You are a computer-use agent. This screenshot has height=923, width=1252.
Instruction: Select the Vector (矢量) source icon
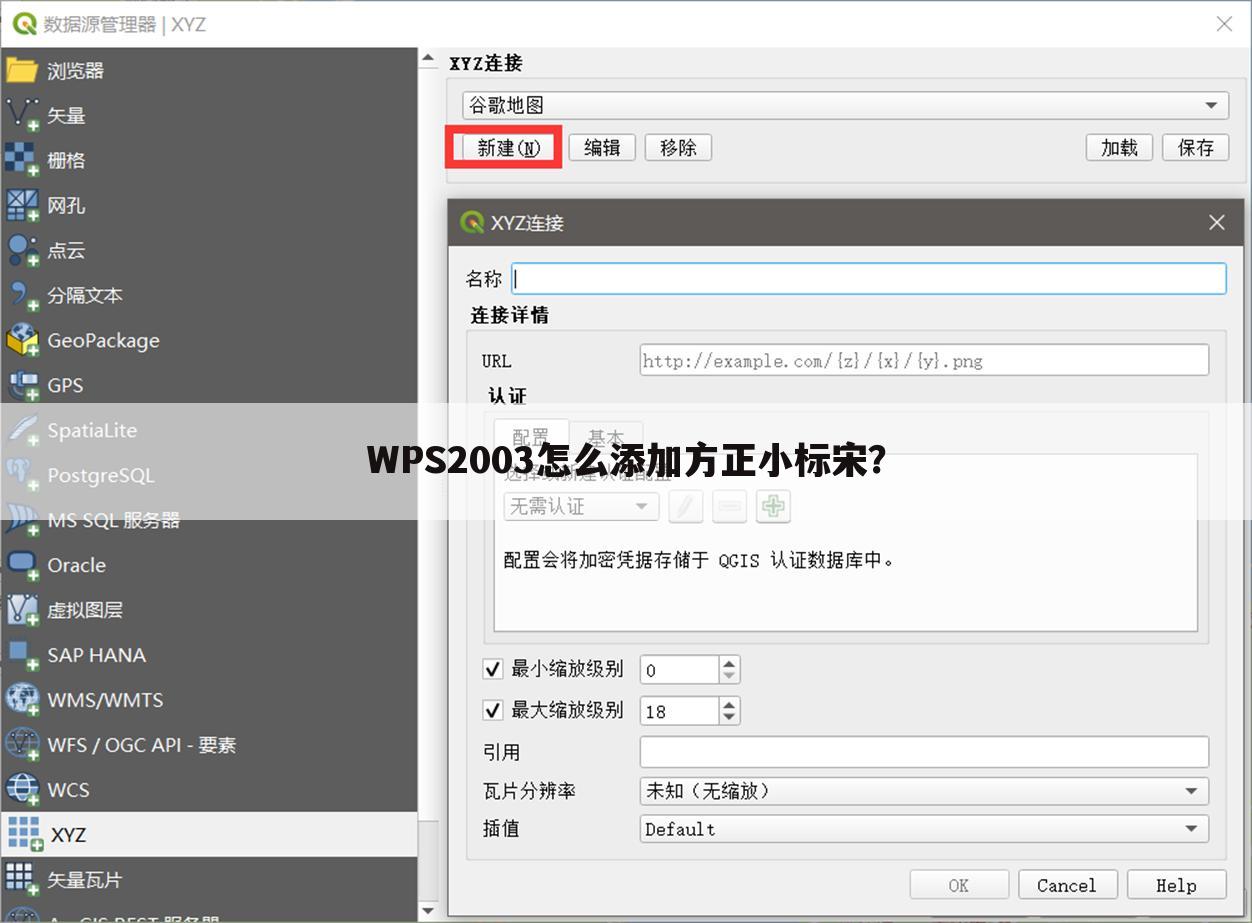click(x=22, y=115)
